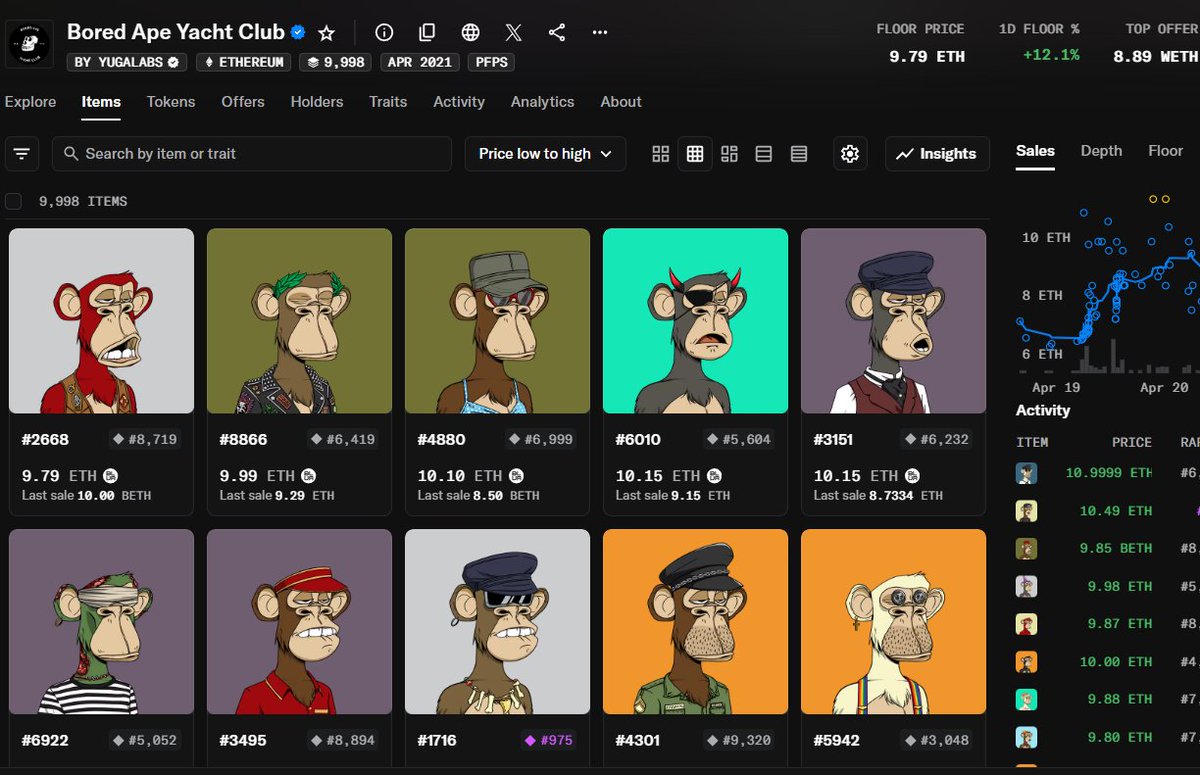
Task: Open ape #2668 image
Action: (x=101, y=321)
